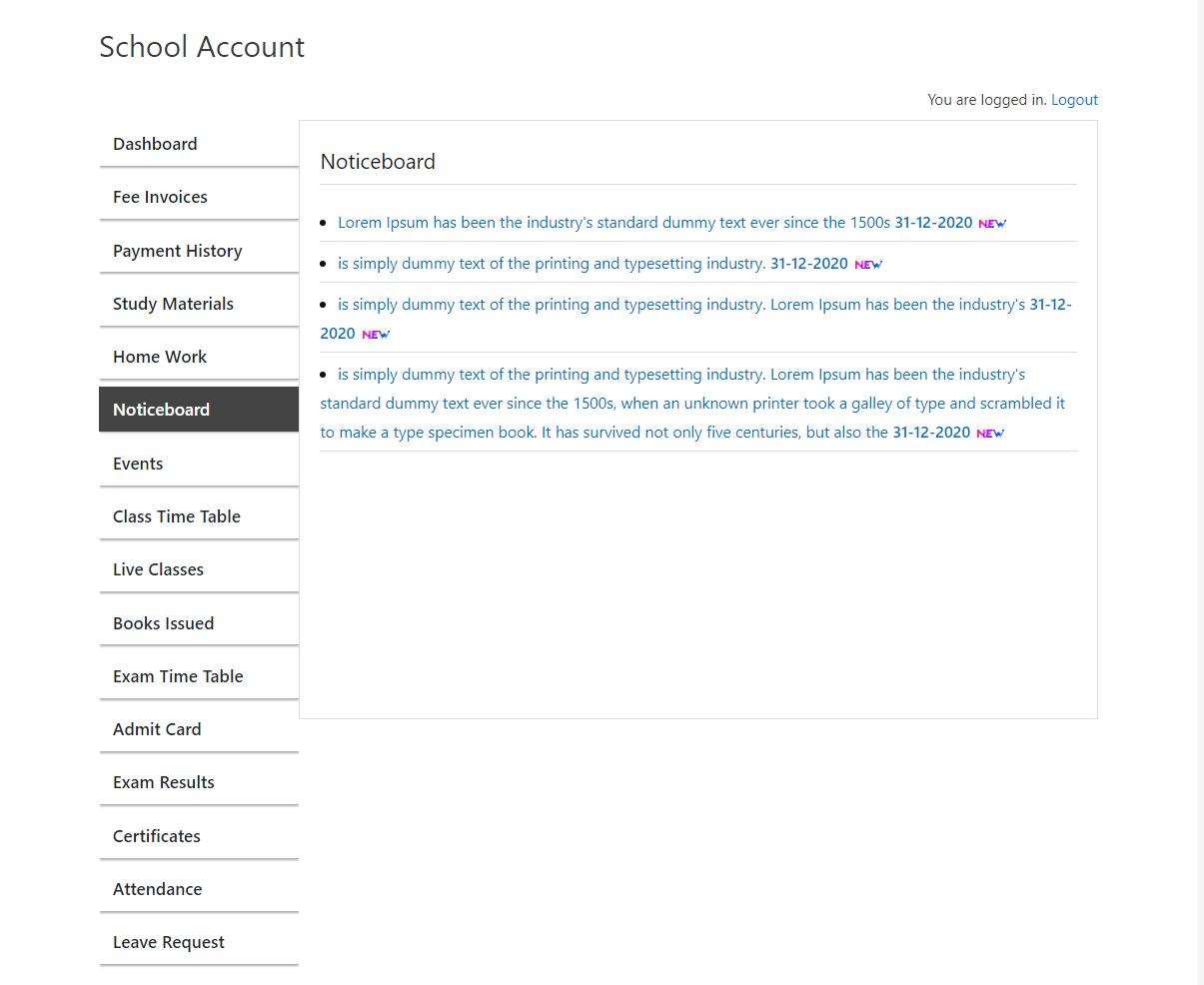Viewport: 1204px width, 985px height.
Task: Go to Fee Invoices page
Action: click(160, 197)
